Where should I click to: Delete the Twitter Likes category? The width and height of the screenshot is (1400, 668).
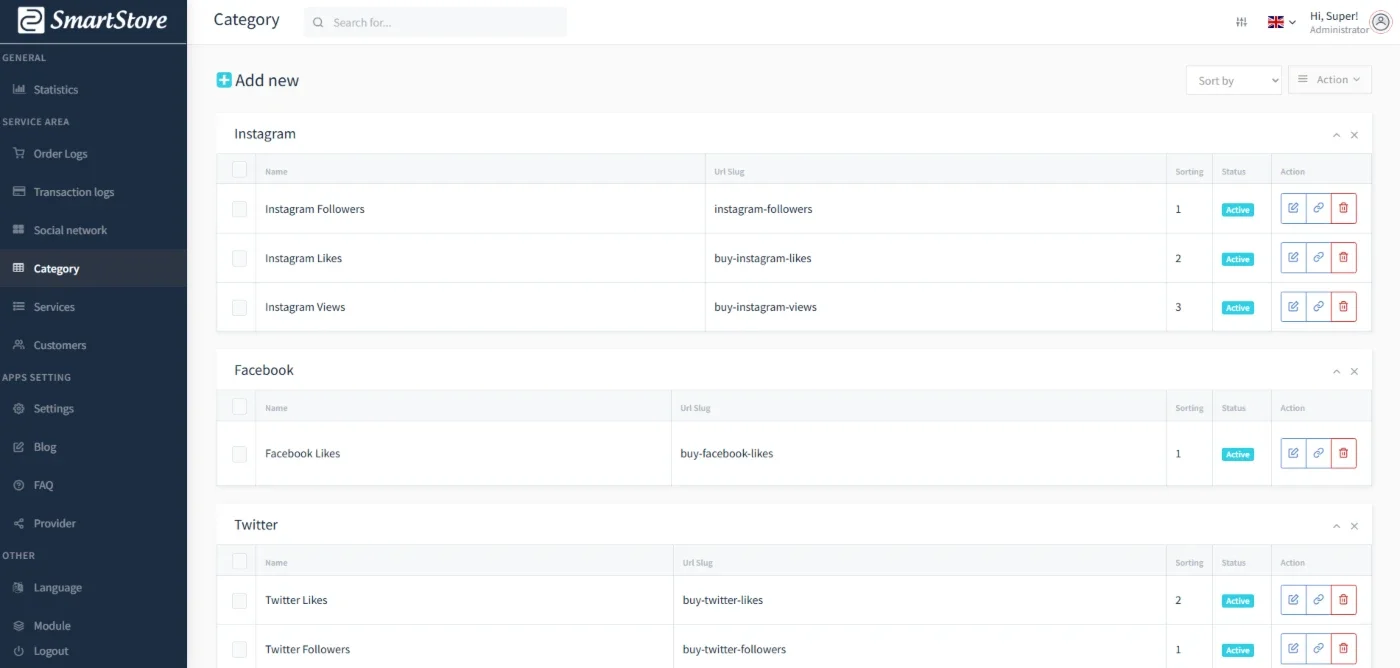click(1343, 600)
